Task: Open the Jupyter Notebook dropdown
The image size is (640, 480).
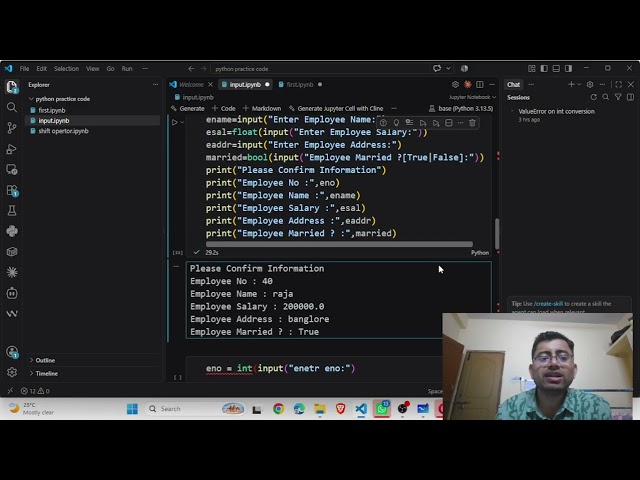Action: pyautogui.click(x=472, y=97)
